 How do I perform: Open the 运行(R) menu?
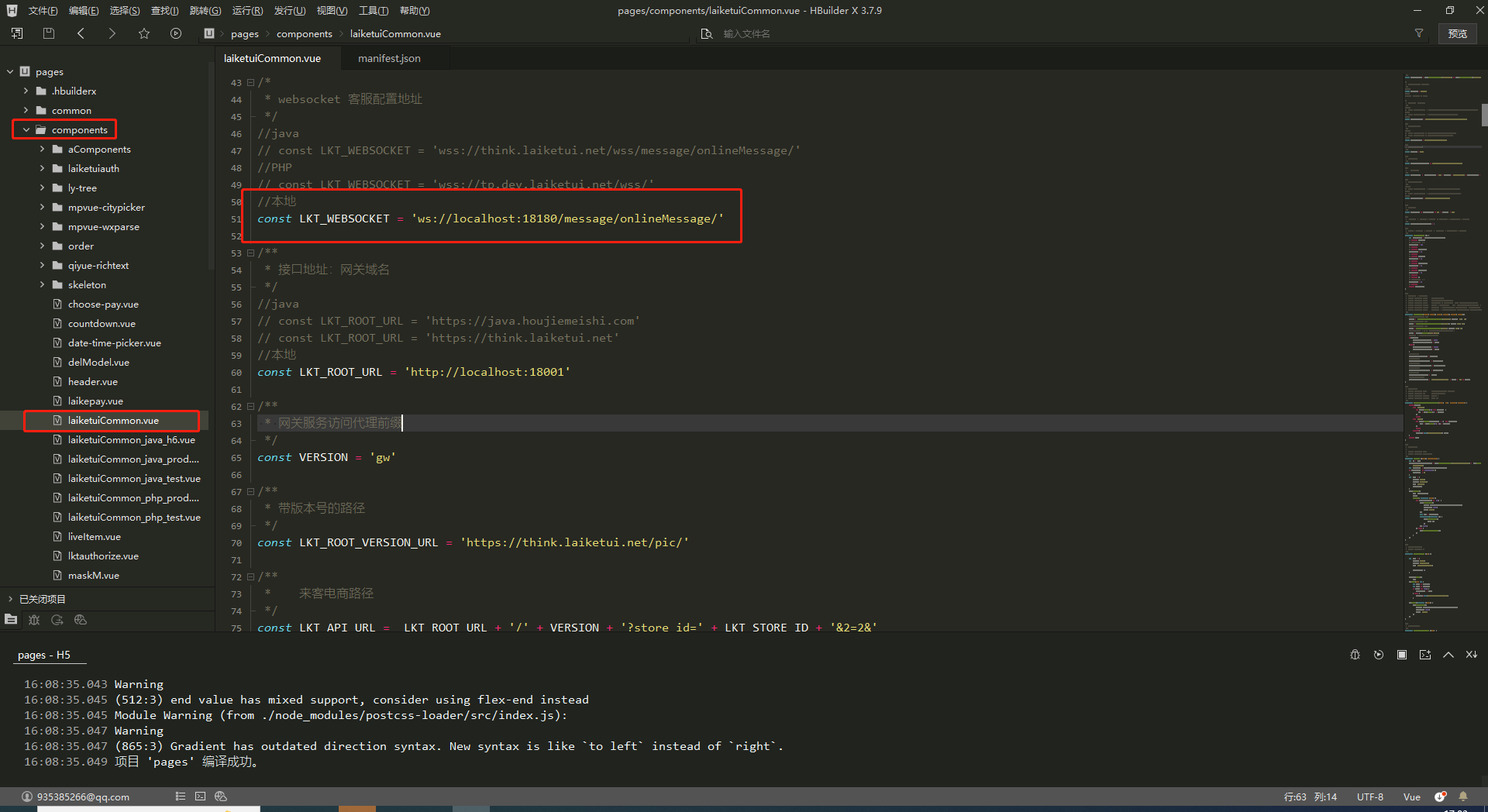[x=247, y=11]
